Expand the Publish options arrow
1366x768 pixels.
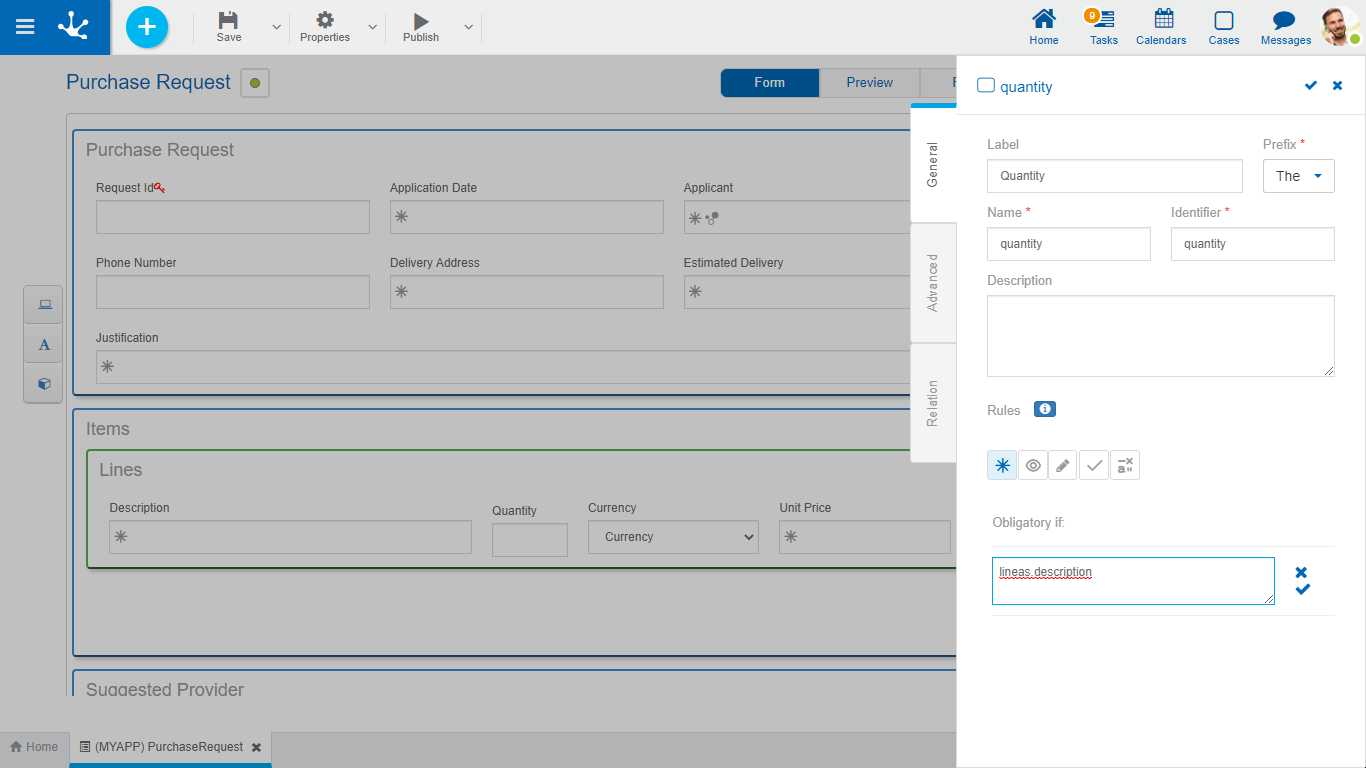pyautogui.click(x=468, y=27)
